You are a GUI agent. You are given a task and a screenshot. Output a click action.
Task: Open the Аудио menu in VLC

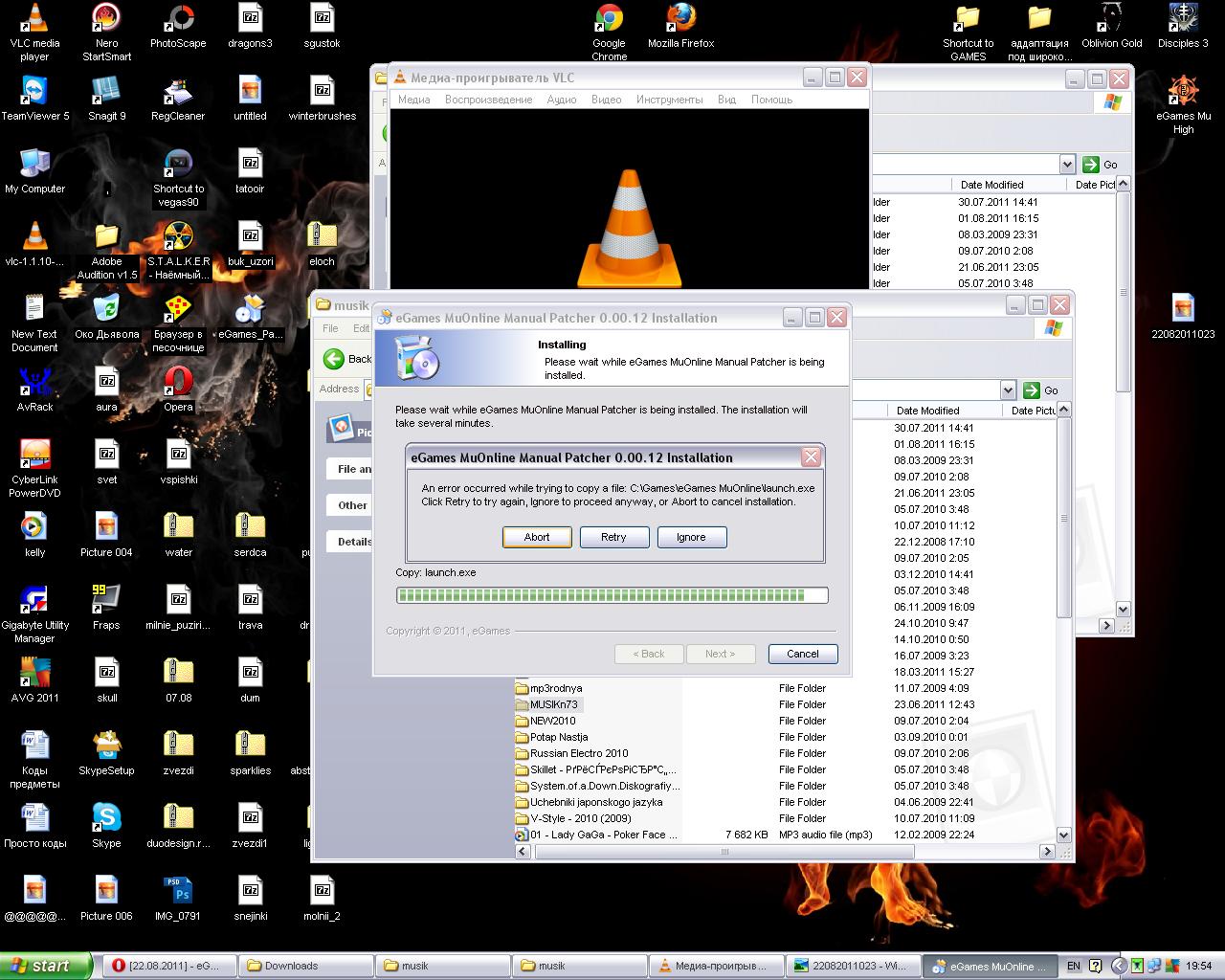coord(562,100)
